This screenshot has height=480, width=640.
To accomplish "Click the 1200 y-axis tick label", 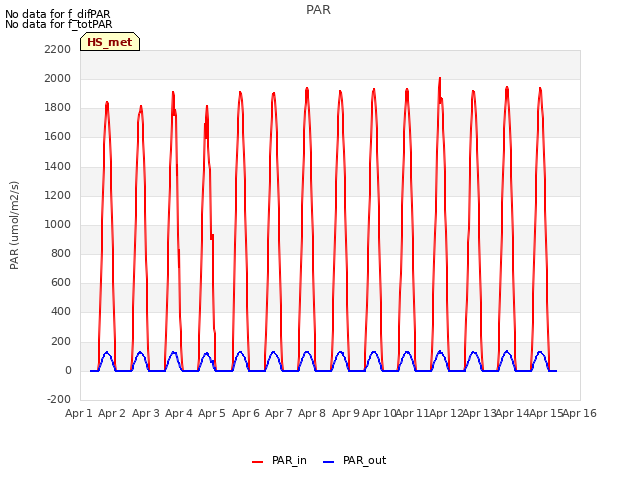I will coord(58,196).
